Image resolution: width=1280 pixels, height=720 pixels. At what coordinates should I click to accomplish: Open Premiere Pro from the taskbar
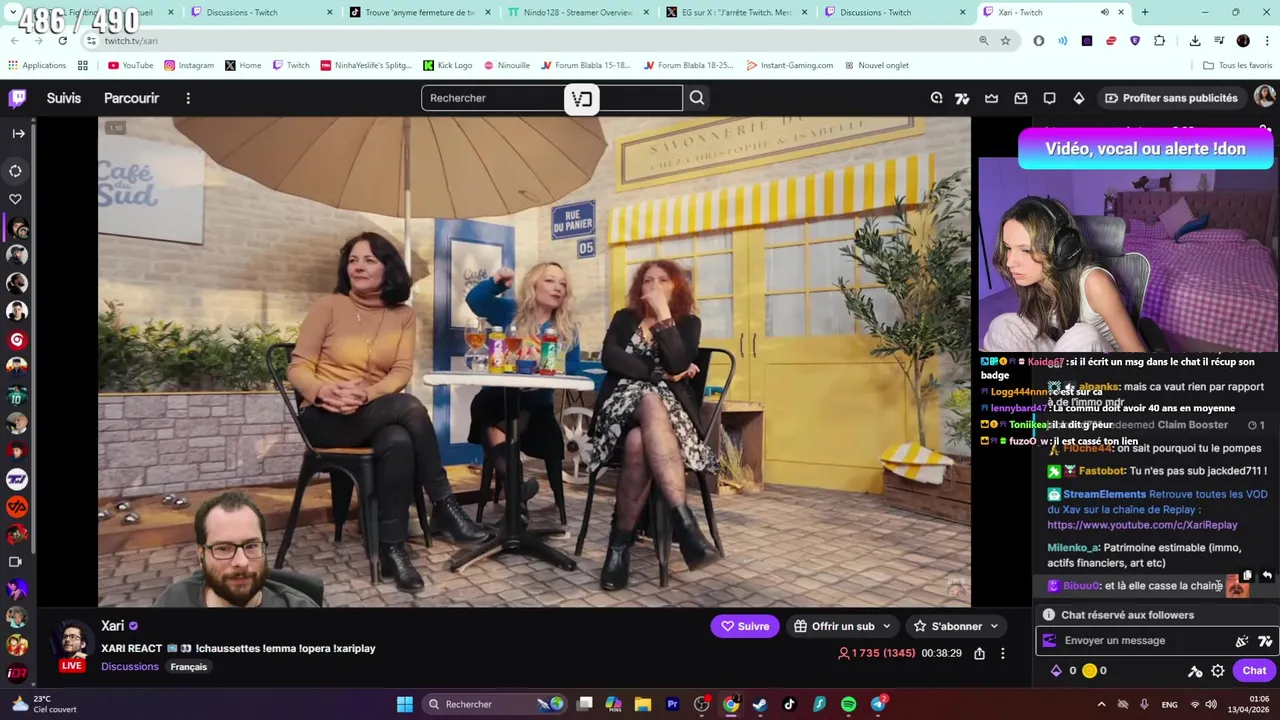tap(672, 704)
